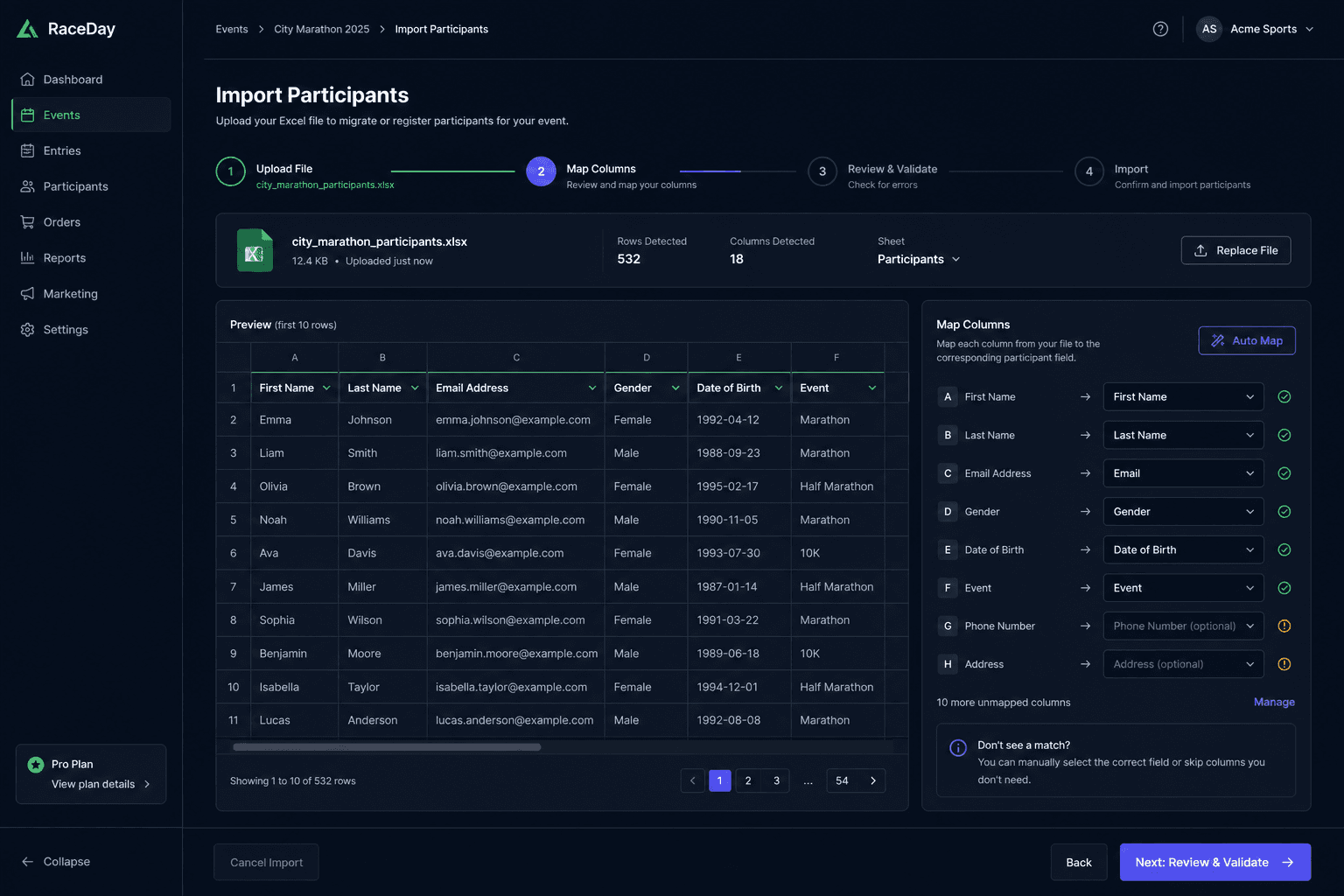Open the Date of Birth field mapping dropdown
Screen dimensions: 1344x896
coord(1183,549)
